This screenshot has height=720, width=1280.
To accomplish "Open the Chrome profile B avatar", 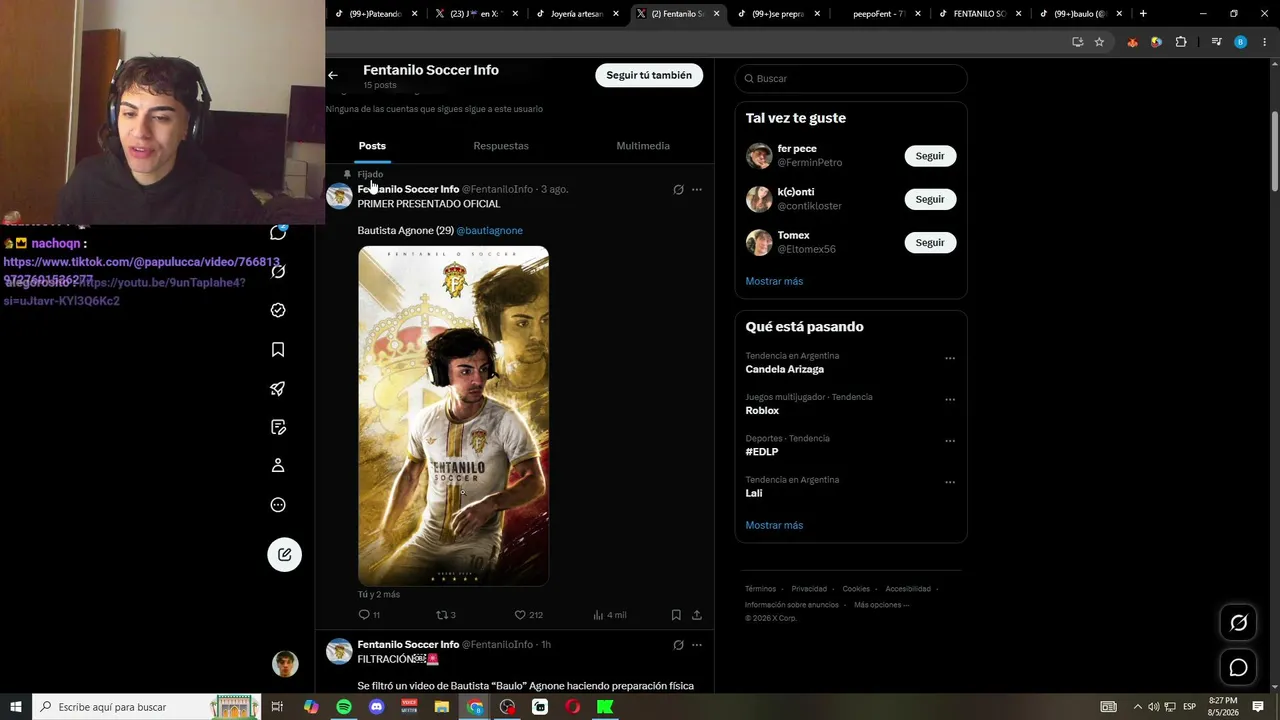I will pyautogui.click(x=1241, y=42).
